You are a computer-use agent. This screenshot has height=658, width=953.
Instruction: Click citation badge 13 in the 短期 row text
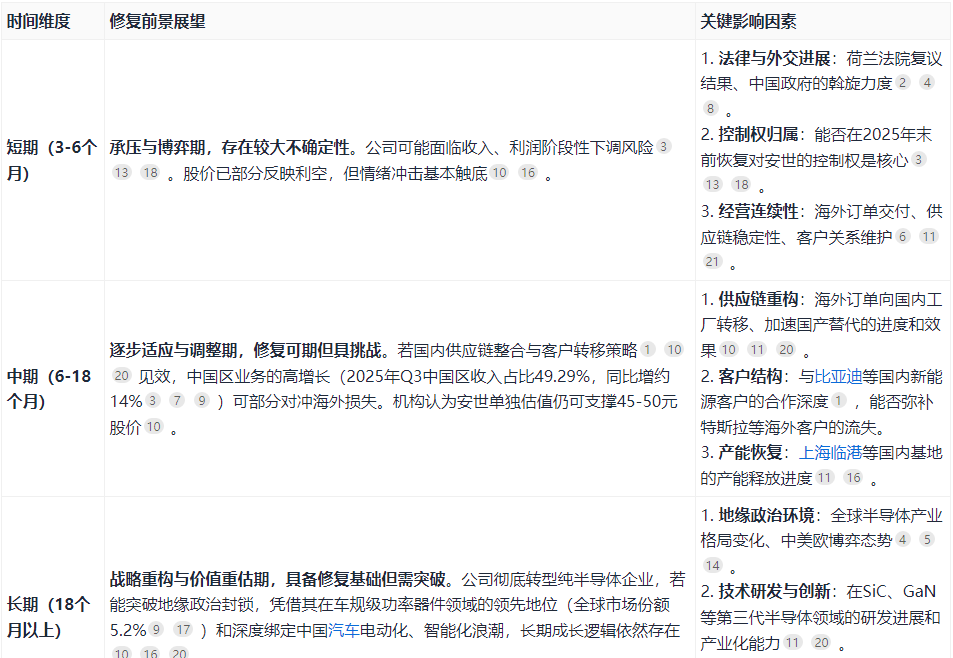point(121,174)
